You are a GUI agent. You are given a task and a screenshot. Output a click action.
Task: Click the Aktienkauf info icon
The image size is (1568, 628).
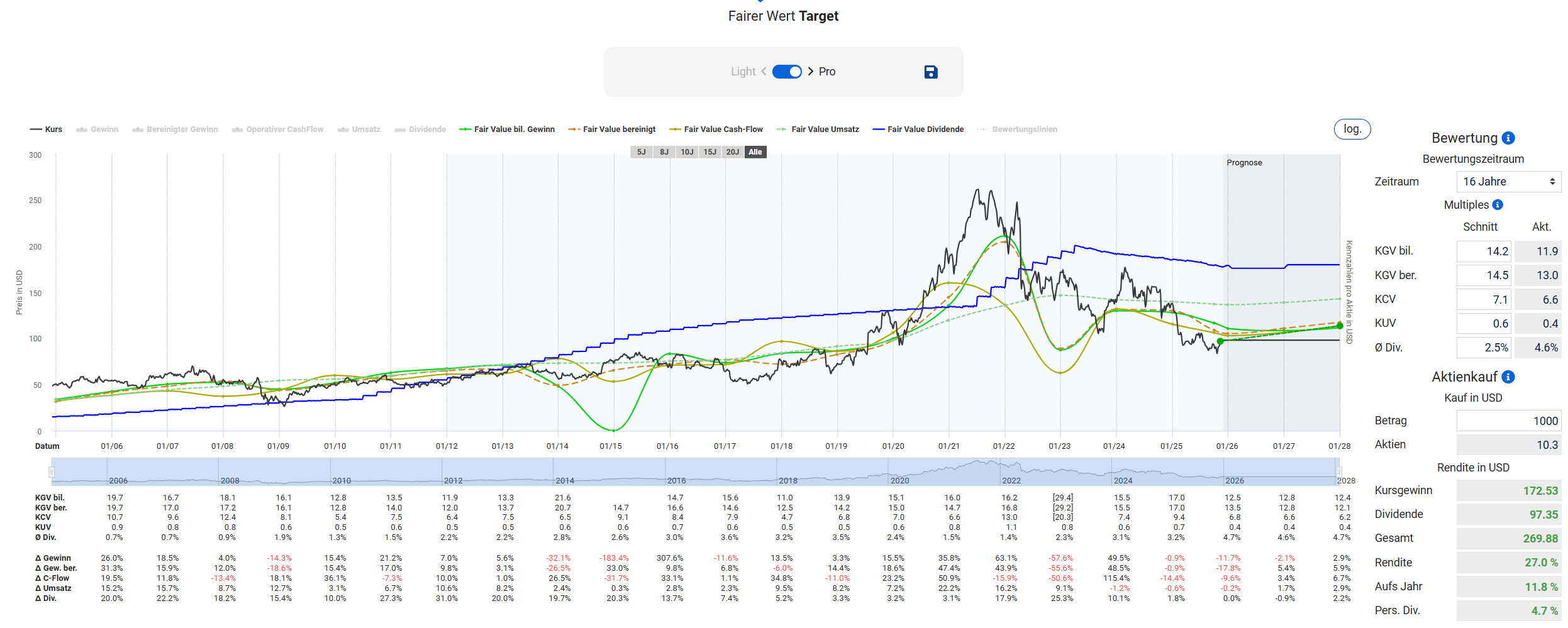[x=1508, y=377]
